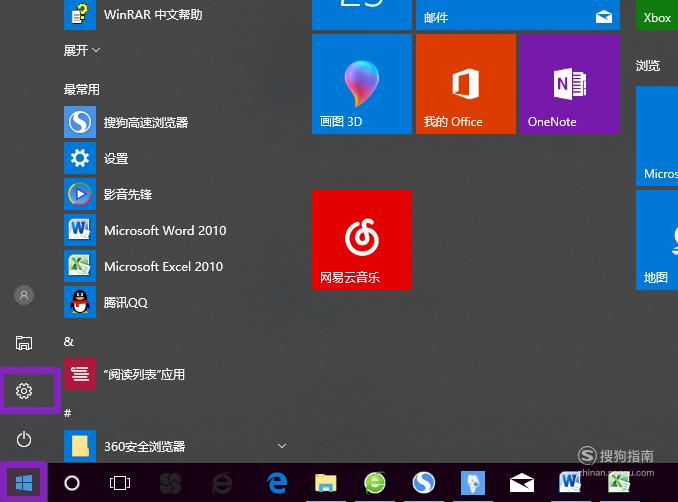Open Task View on the taskbar
The width and height of the screenshot is (678, 502).
click(x=120, y=483)
